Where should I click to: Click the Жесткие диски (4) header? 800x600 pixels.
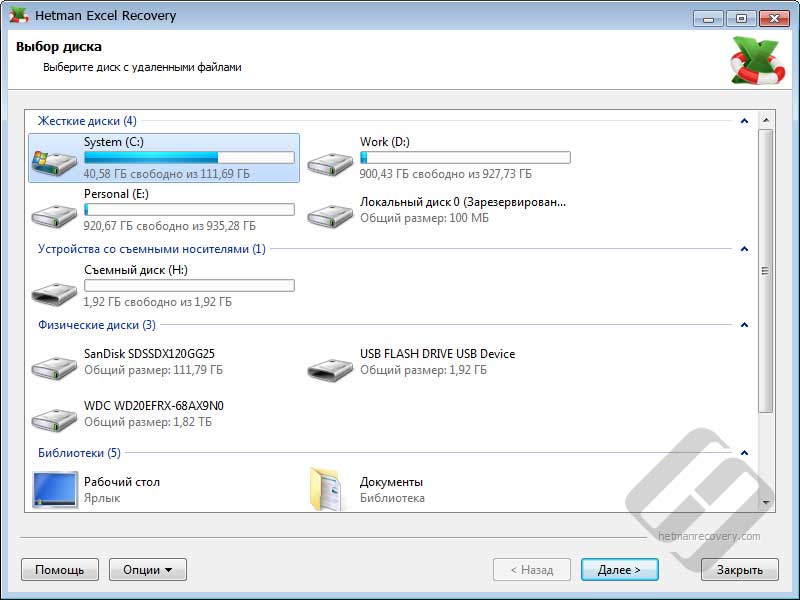[87, 121]
